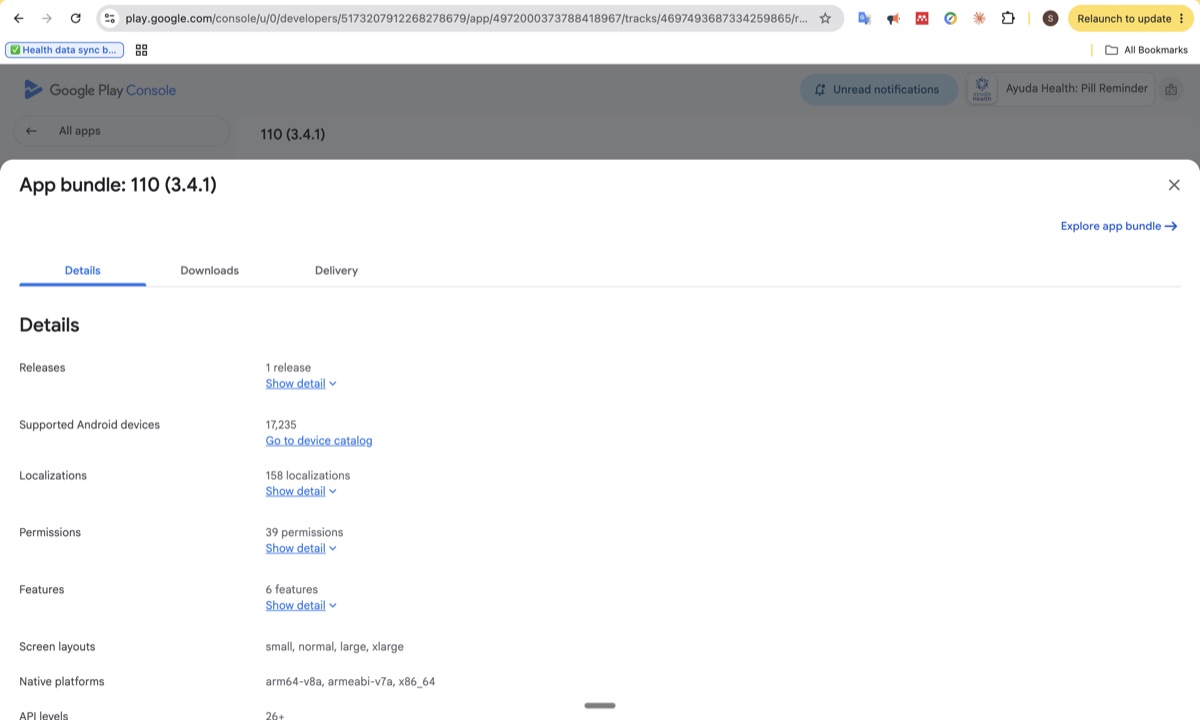Click the browser forward arrow
The height and width of the screenshot is (720, 1200).
pyautogui.click(x=46, y=18)
